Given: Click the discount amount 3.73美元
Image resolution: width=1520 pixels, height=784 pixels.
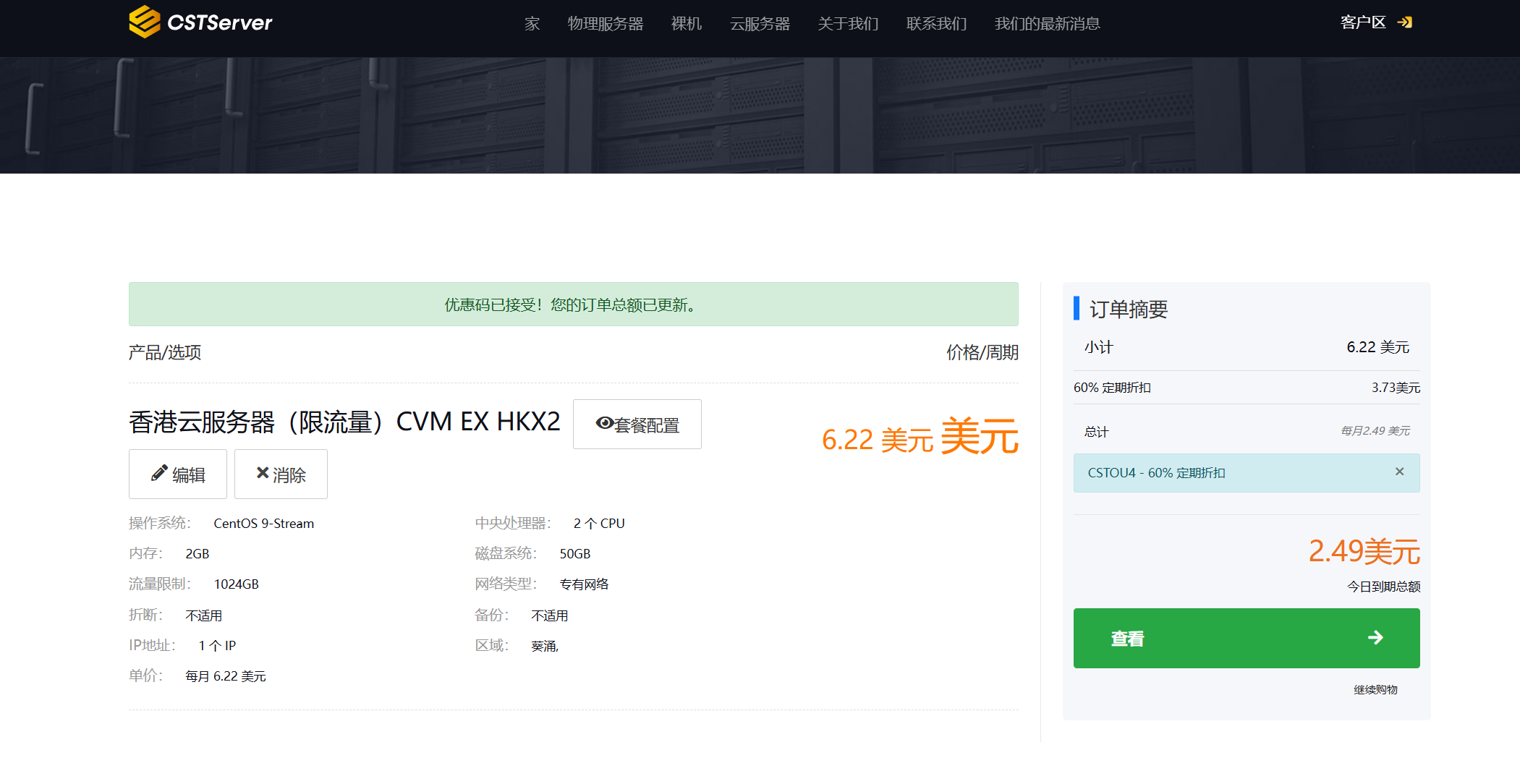Looking at the screenshot, I should (x=1396, y=388).
